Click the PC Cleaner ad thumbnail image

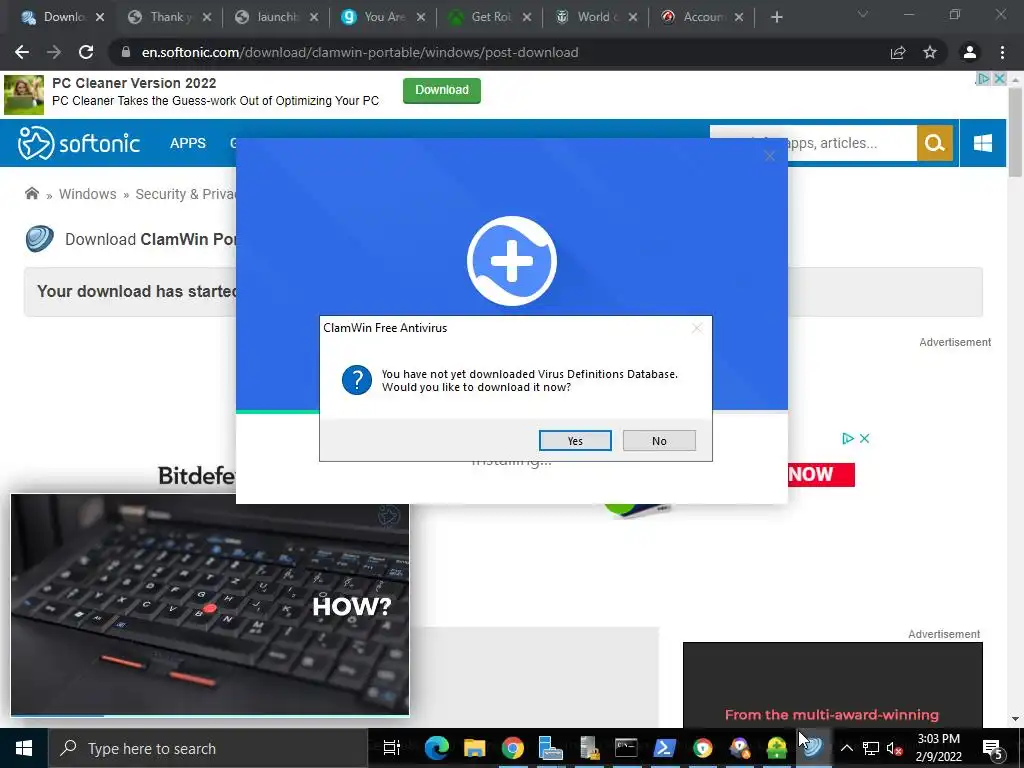24,95
